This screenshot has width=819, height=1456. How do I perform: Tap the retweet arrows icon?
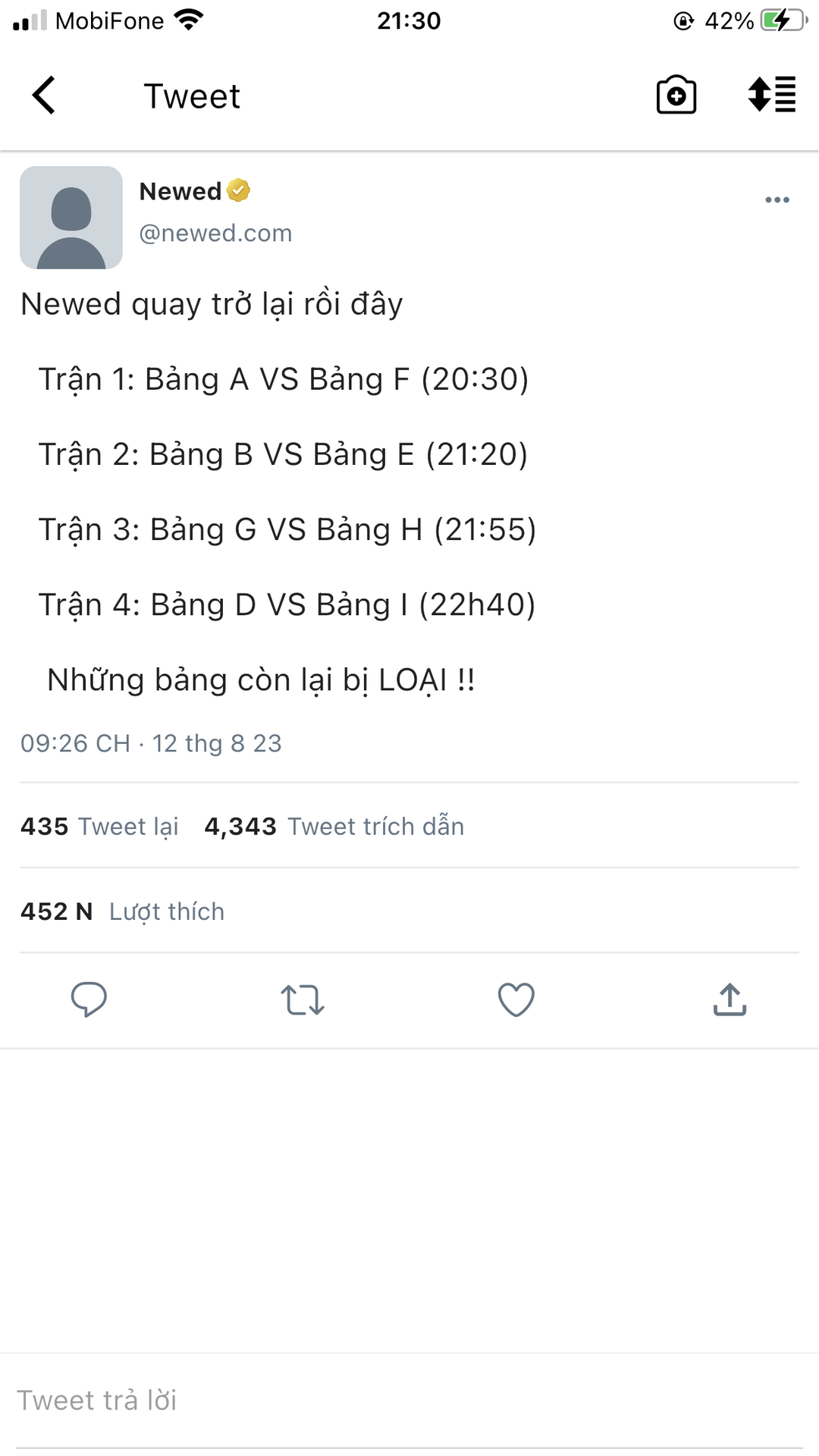coord(303,999)
